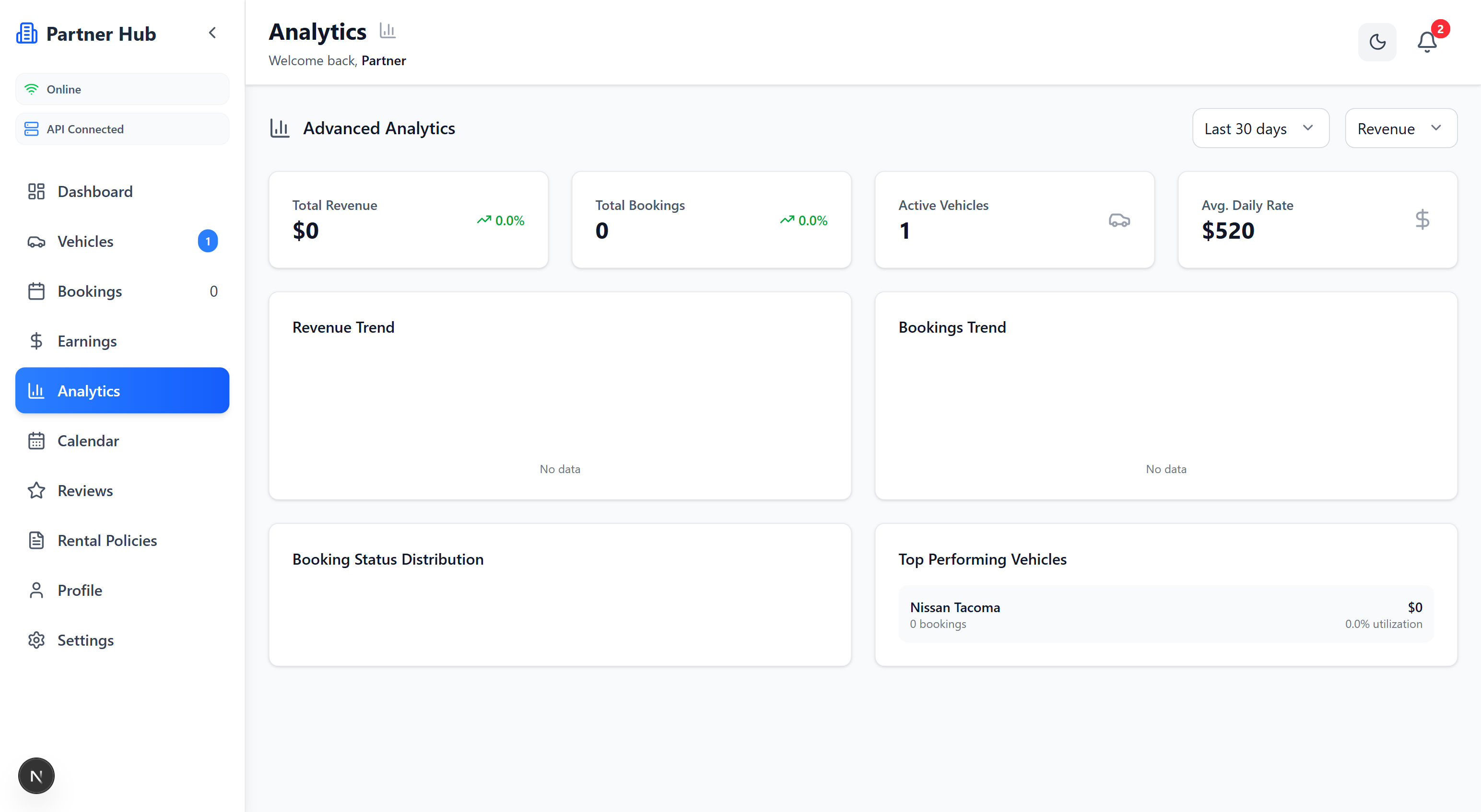The height and width of the screenshot is (812, 1481).
Task: Select the Dashboard icon in sidebar
Action: click(x=36, y=191)
